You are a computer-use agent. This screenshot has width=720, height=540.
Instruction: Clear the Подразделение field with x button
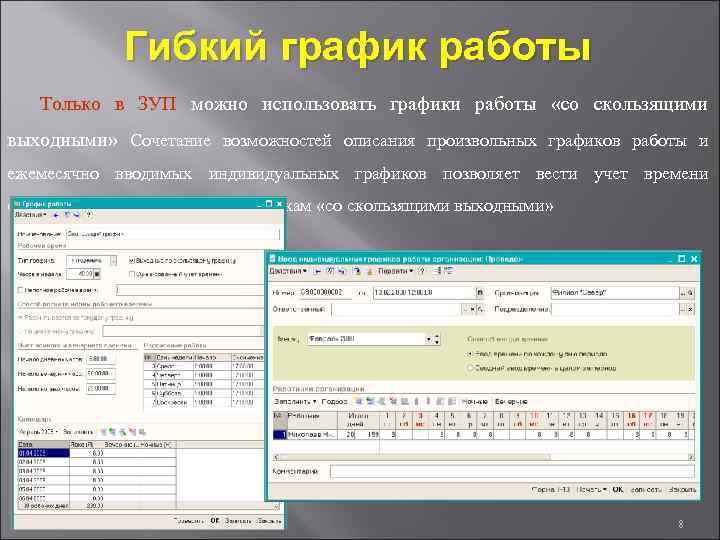pyautogui.click(x=691, y=309)
